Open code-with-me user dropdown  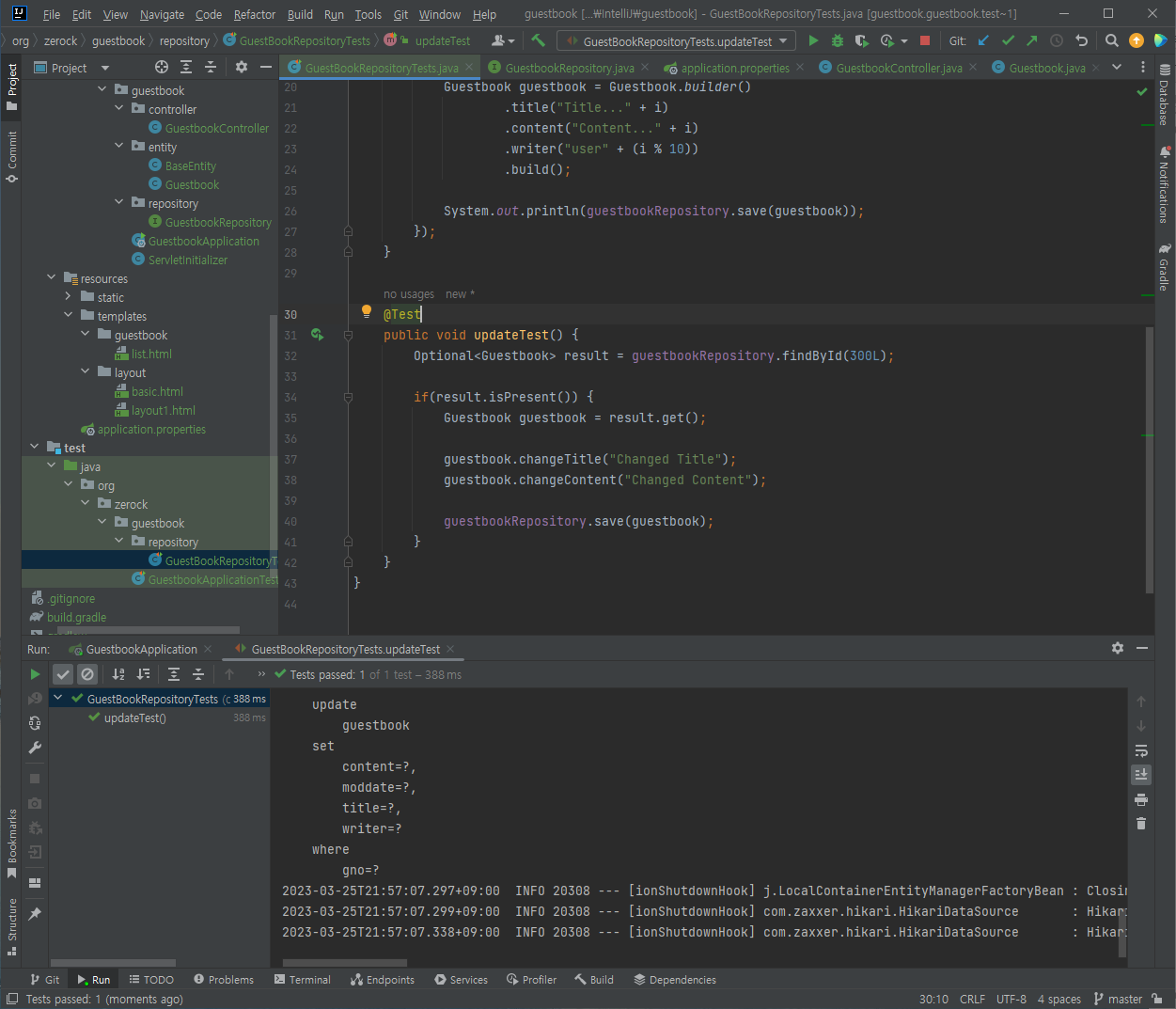pos(503,40)
